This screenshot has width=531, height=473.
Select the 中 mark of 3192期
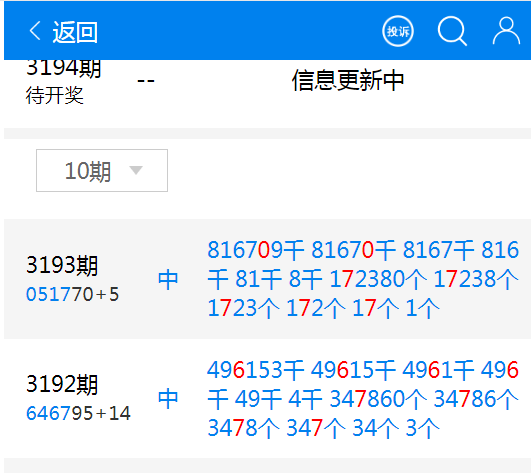pos(168,399)
